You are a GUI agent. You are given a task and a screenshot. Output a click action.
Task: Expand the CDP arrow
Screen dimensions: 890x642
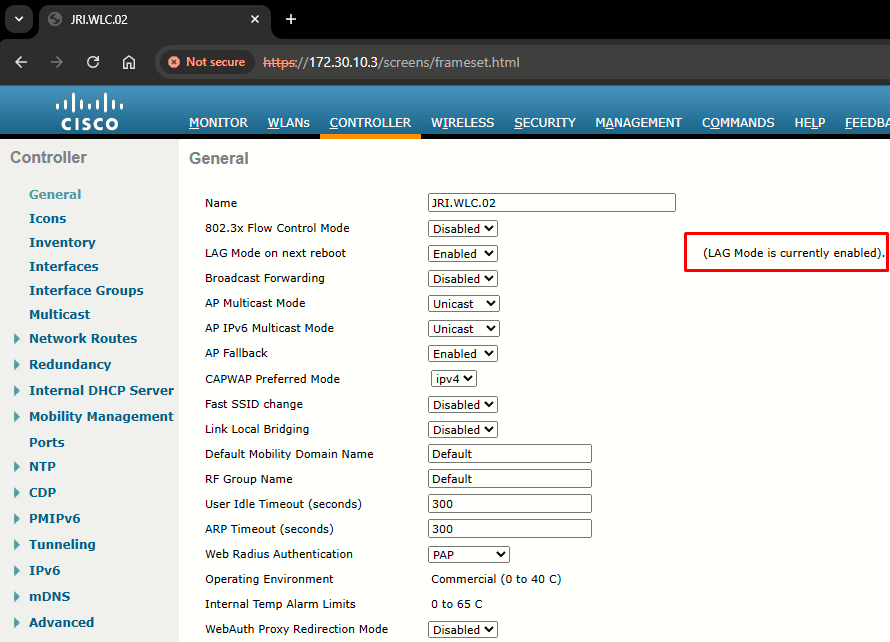coord(16,493)
